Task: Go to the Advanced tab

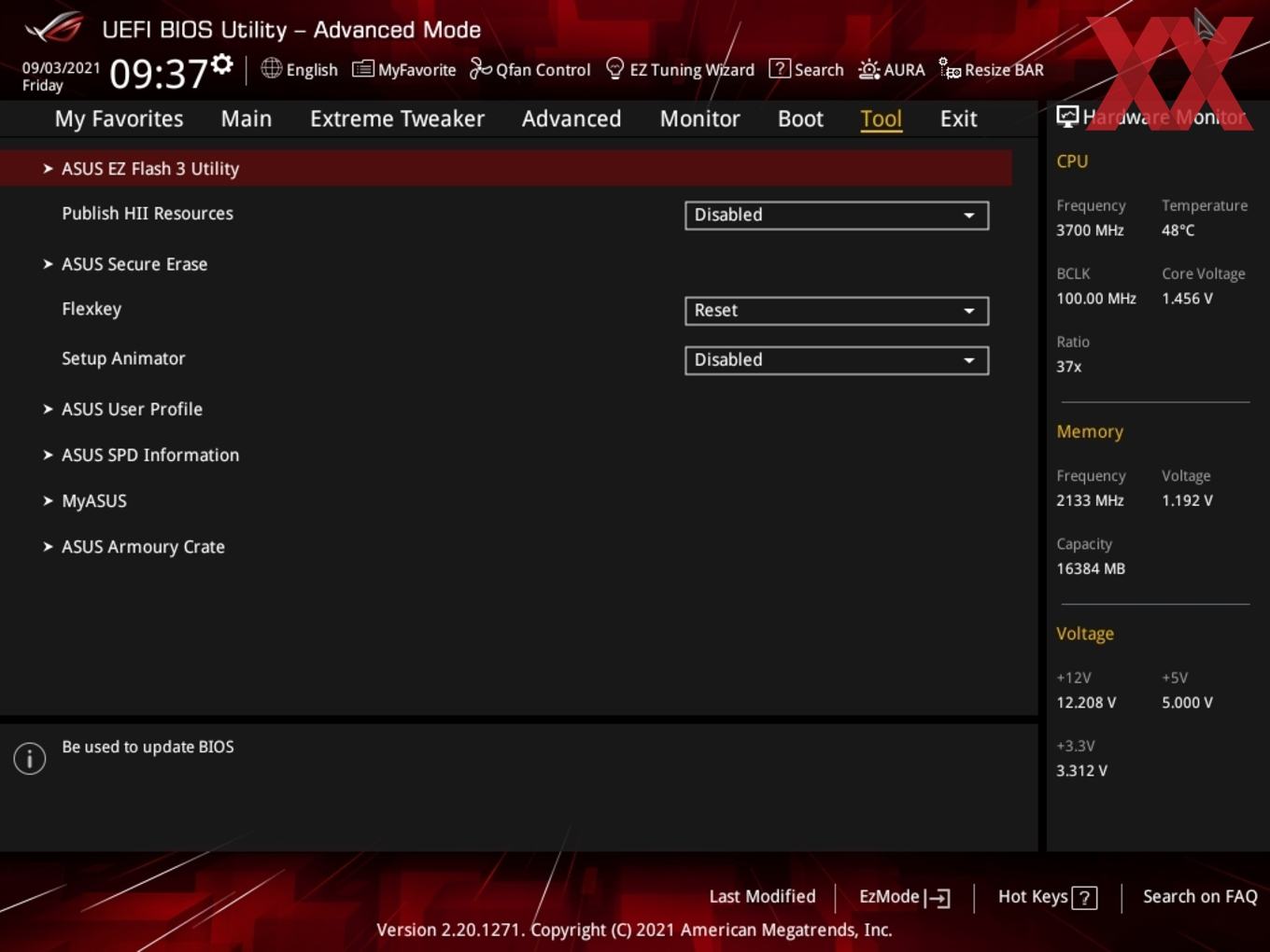Action: [571, 119]
